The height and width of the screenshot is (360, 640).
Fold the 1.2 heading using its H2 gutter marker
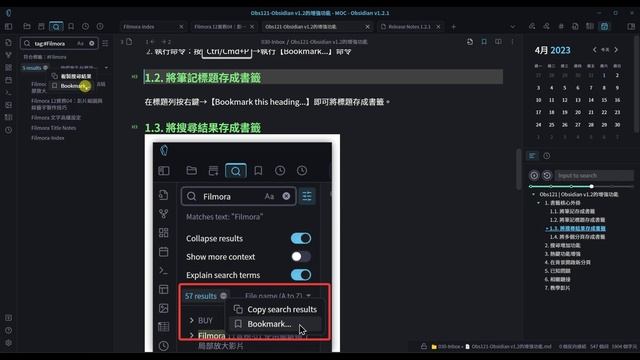[x=134, y=77]
